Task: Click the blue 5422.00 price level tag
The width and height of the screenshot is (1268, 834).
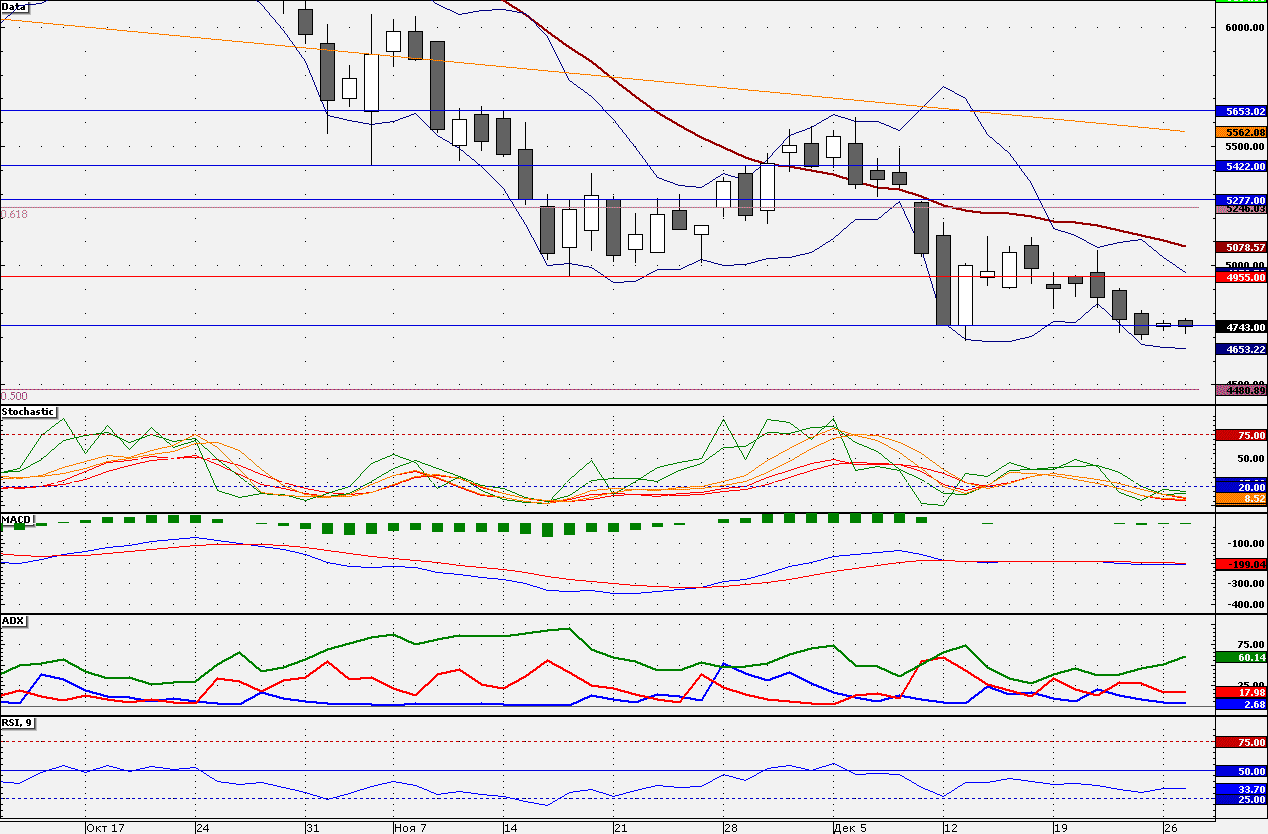Action: pos(1240,166)
